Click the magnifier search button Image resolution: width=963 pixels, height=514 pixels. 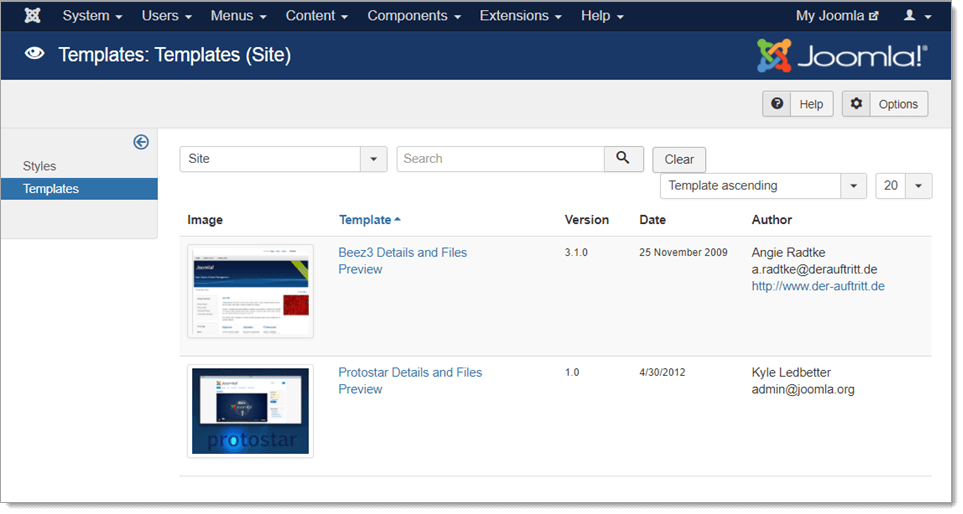click(x=623, y=158)
